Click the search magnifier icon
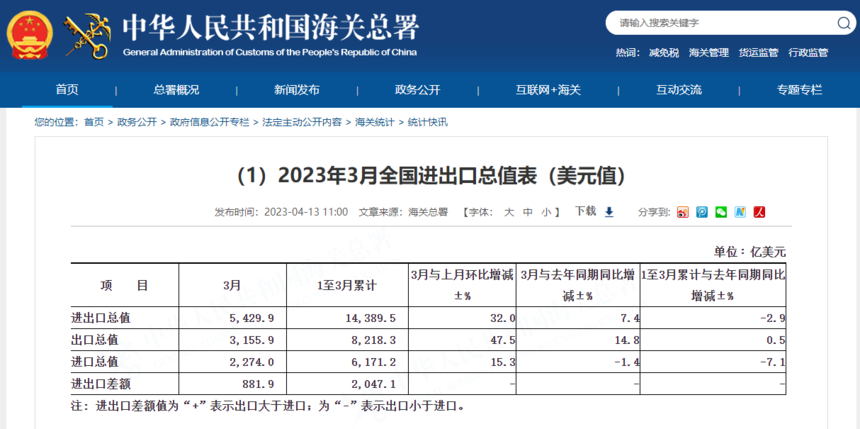860x429 pixels. [843, 23]
